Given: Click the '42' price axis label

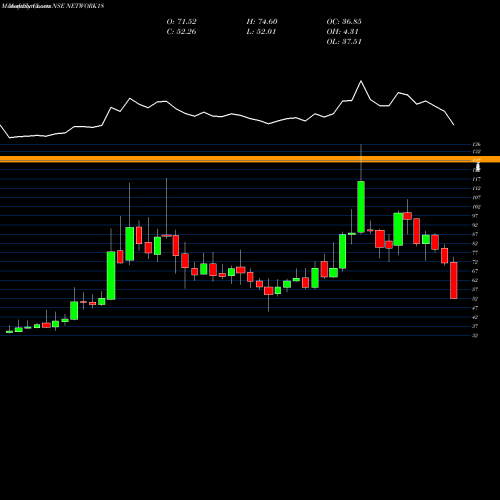Looking at the screenshot, I should point(475,317).
